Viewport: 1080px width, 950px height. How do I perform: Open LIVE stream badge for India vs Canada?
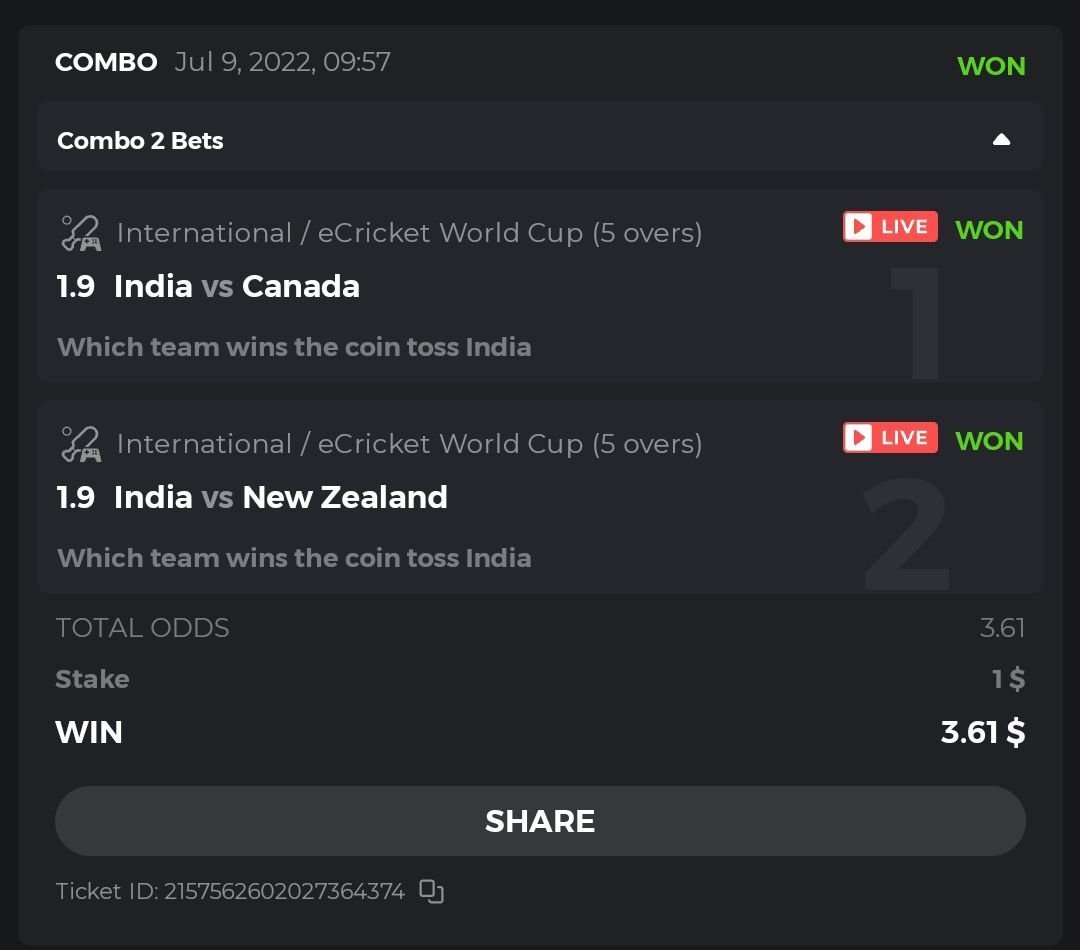tap(890, 227)
